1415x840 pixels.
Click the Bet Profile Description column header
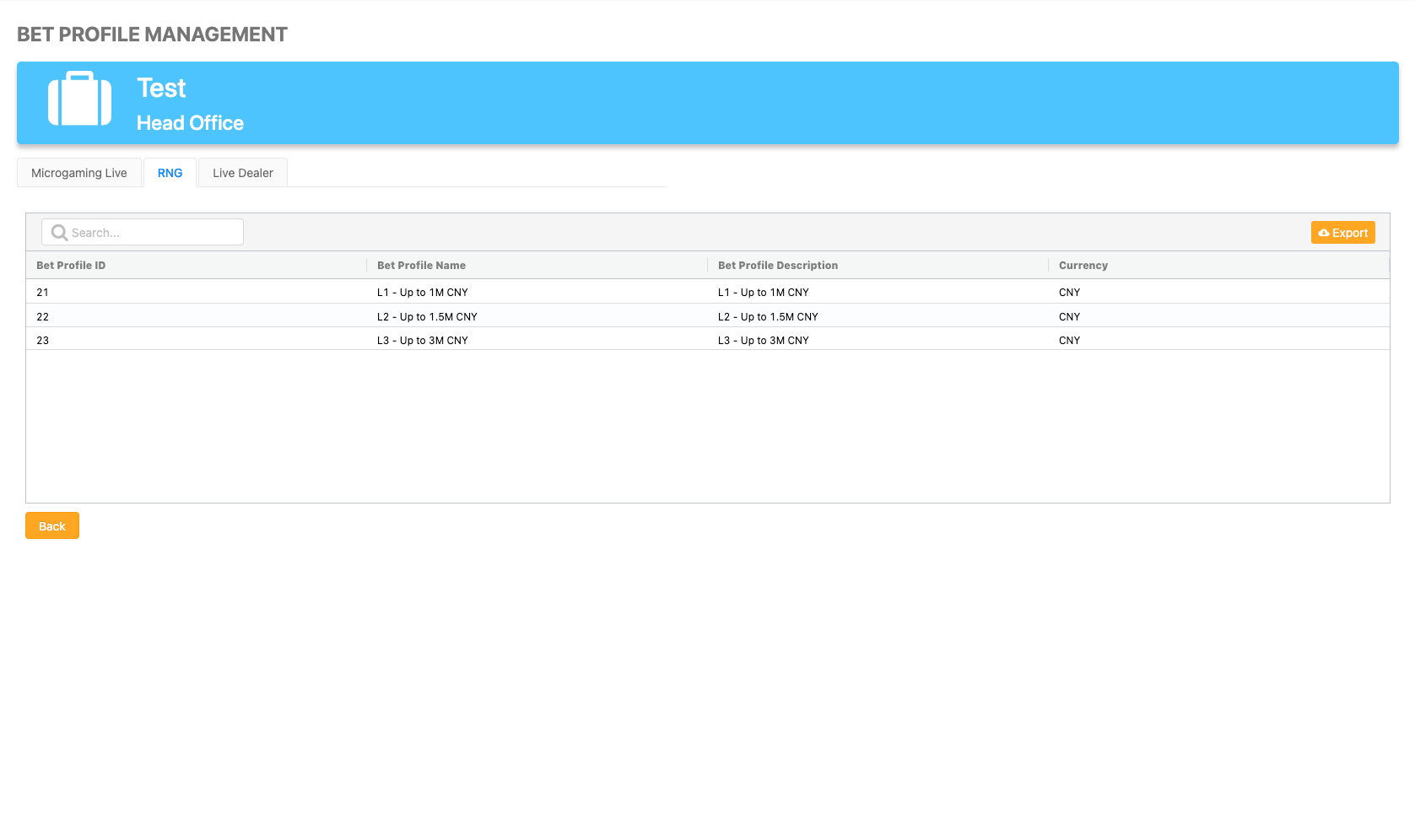click(777, 265)
